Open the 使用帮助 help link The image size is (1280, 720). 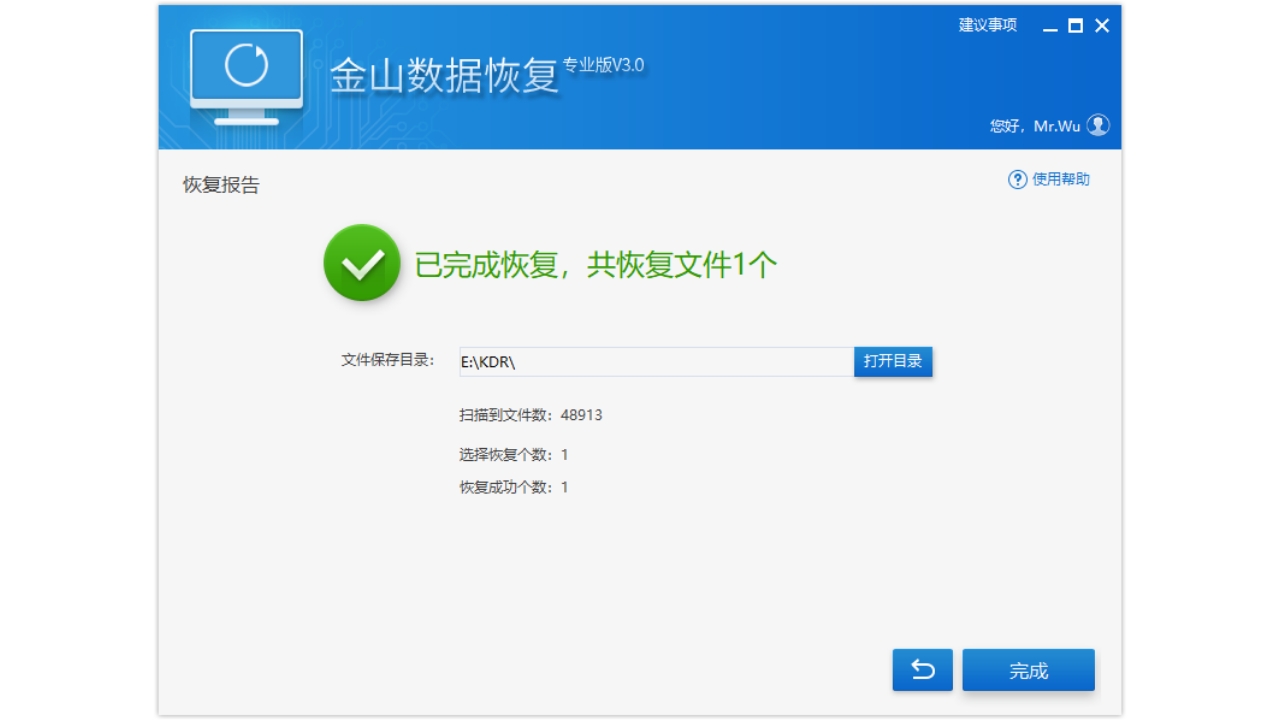pos(1060,180)
